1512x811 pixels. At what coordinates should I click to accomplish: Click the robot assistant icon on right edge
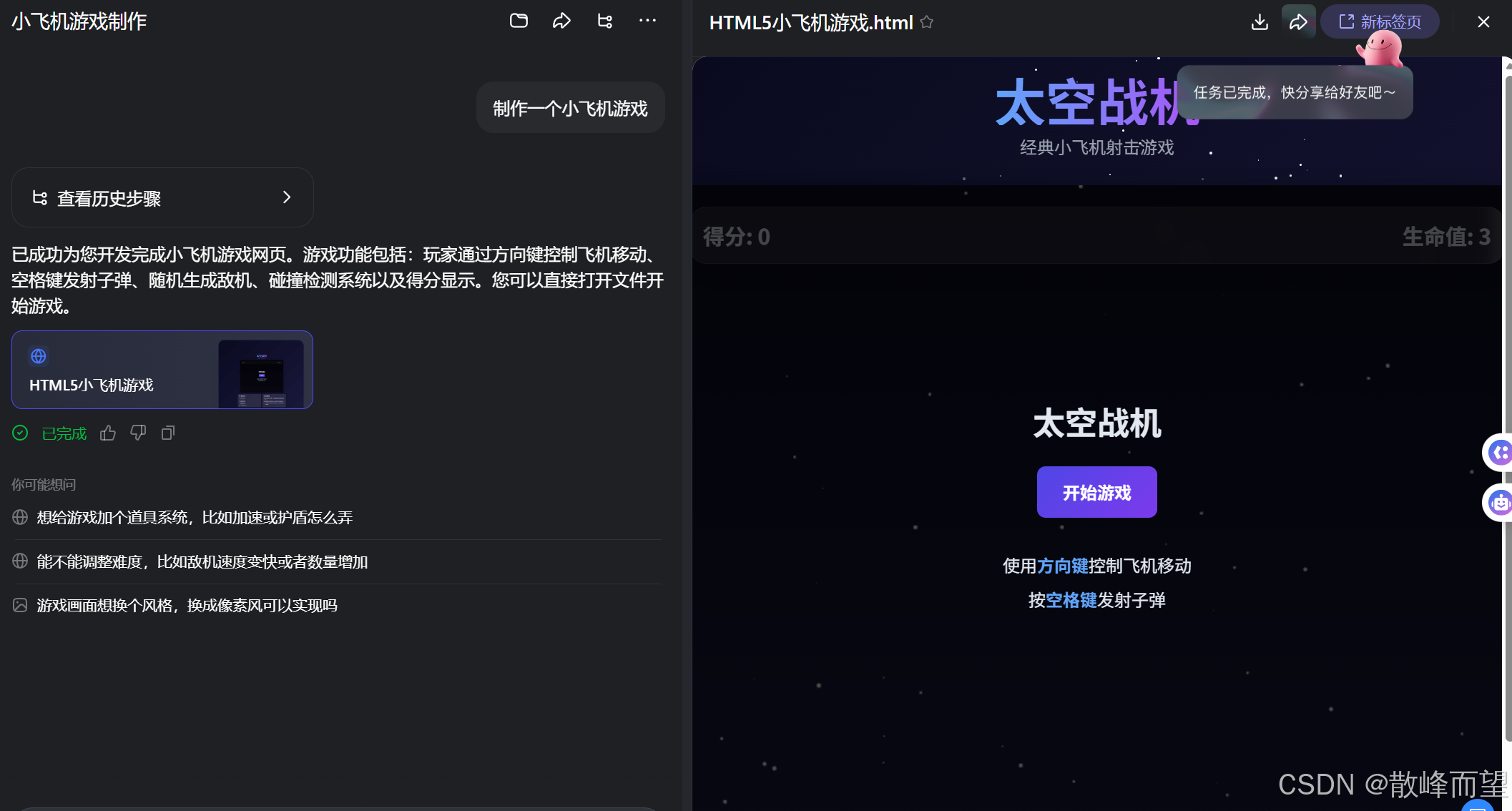point(1500,503)
